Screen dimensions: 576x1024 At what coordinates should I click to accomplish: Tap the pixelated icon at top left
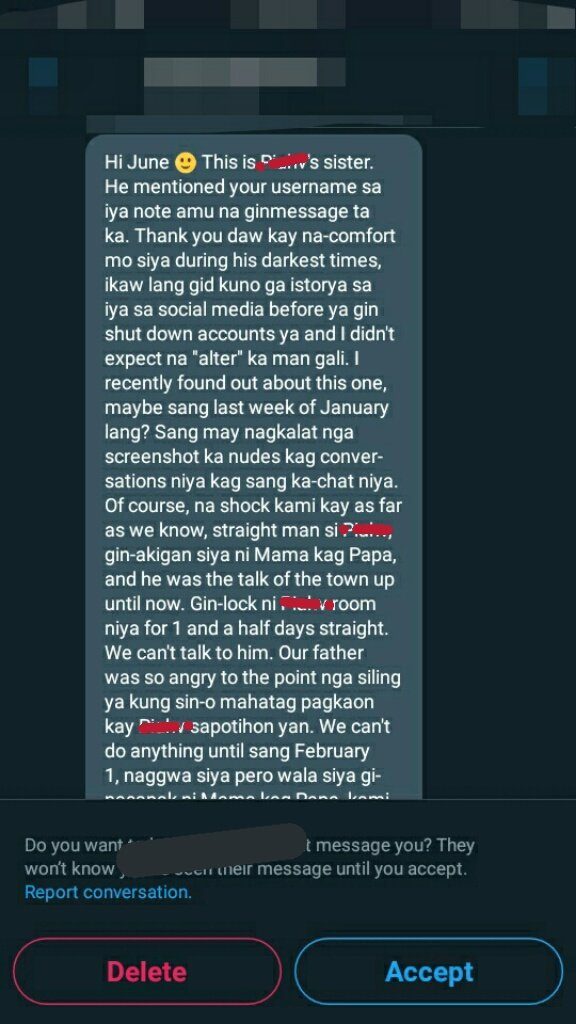tap(43, 86)
